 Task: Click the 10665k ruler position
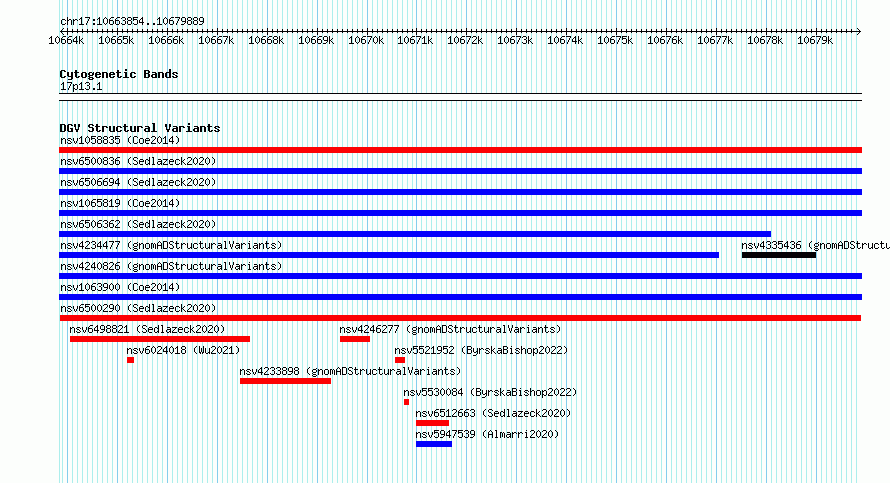116,40
